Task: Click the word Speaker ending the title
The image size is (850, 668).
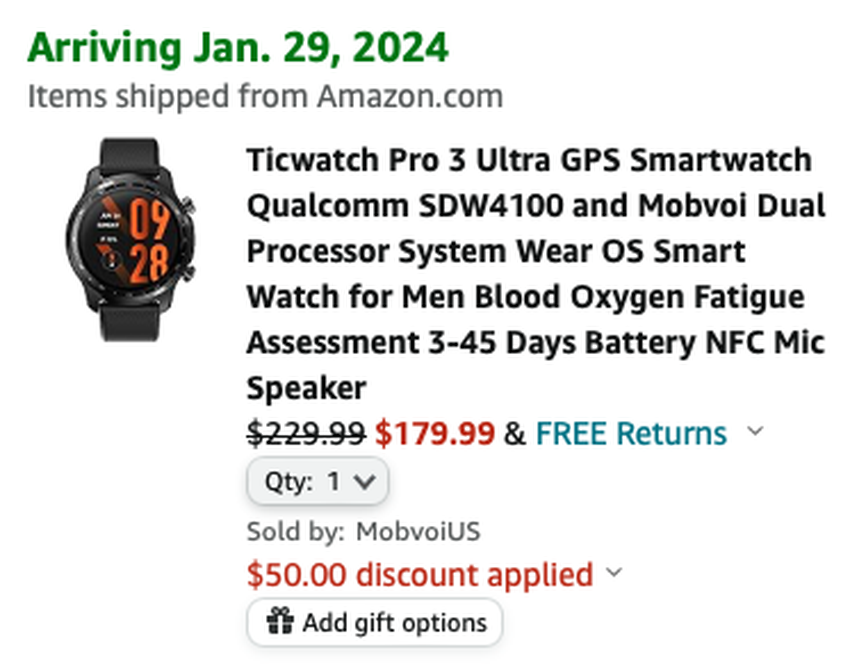Action: [306, 387]
